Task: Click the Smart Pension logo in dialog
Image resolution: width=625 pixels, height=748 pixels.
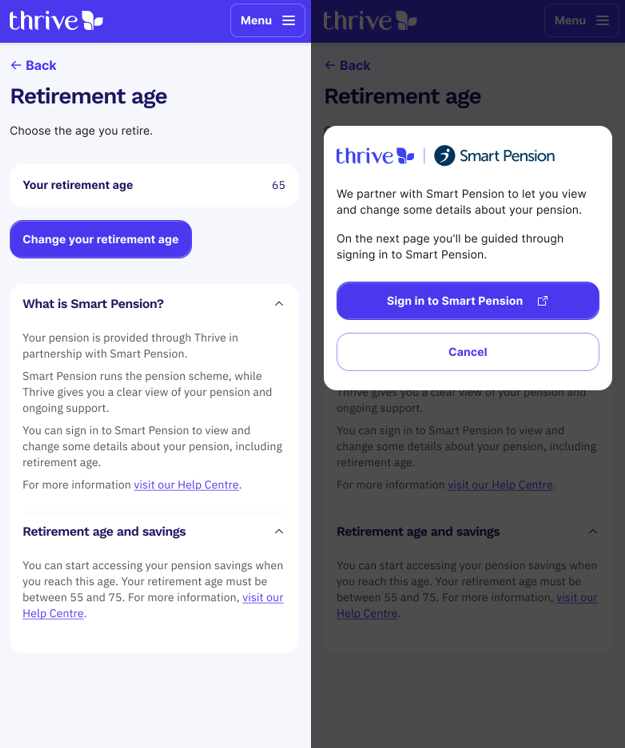Action: 495,156
